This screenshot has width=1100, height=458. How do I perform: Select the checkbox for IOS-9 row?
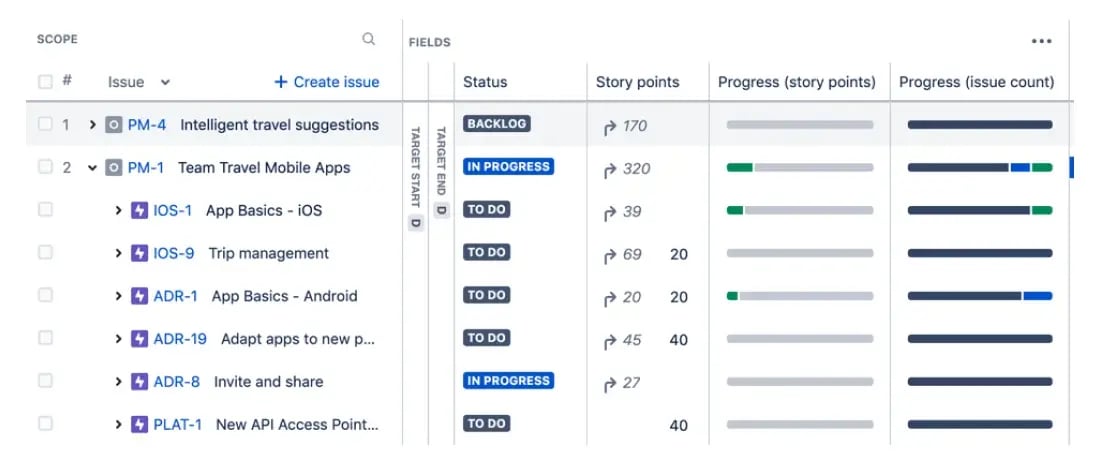pyautogui.click(x=45, y=253)
